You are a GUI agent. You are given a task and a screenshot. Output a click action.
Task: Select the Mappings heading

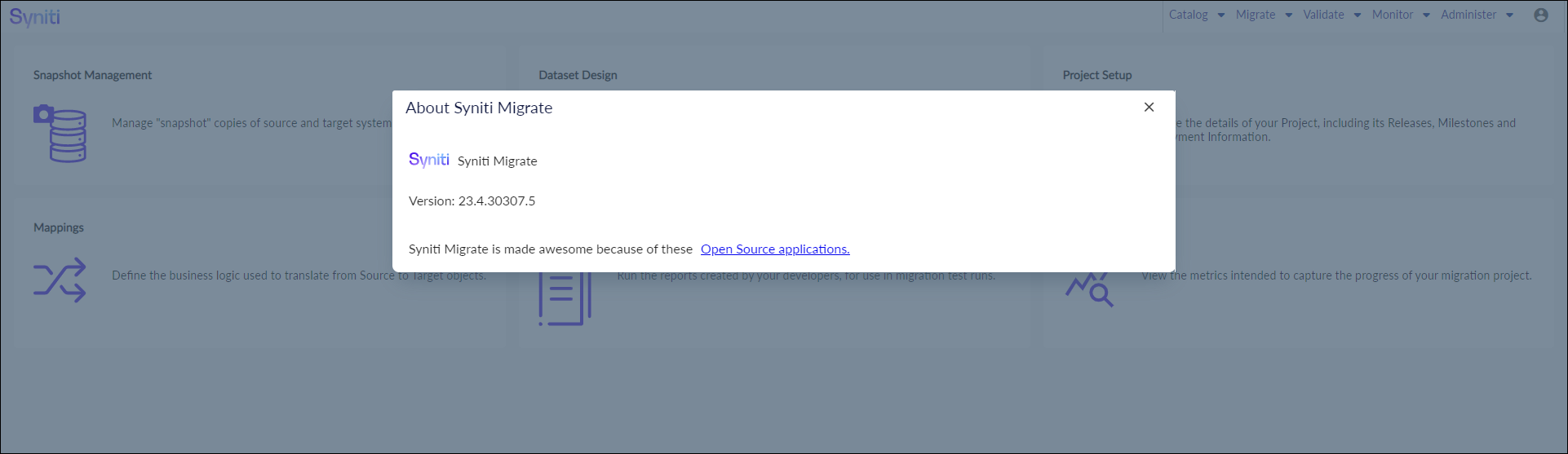tap(59, 227)
